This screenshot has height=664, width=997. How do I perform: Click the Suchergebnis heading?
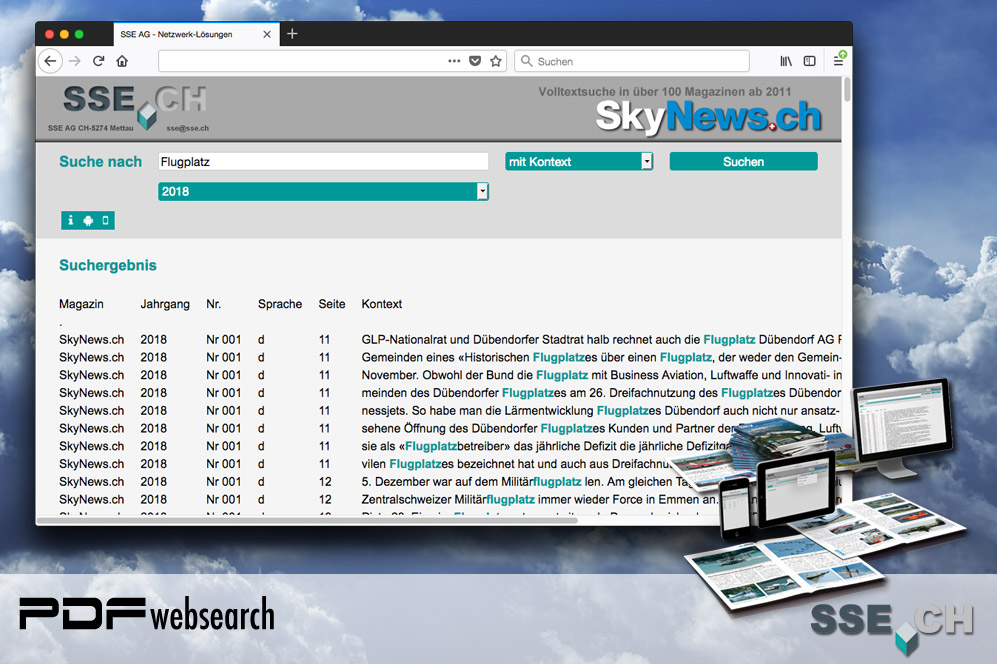tap(107, 265)
